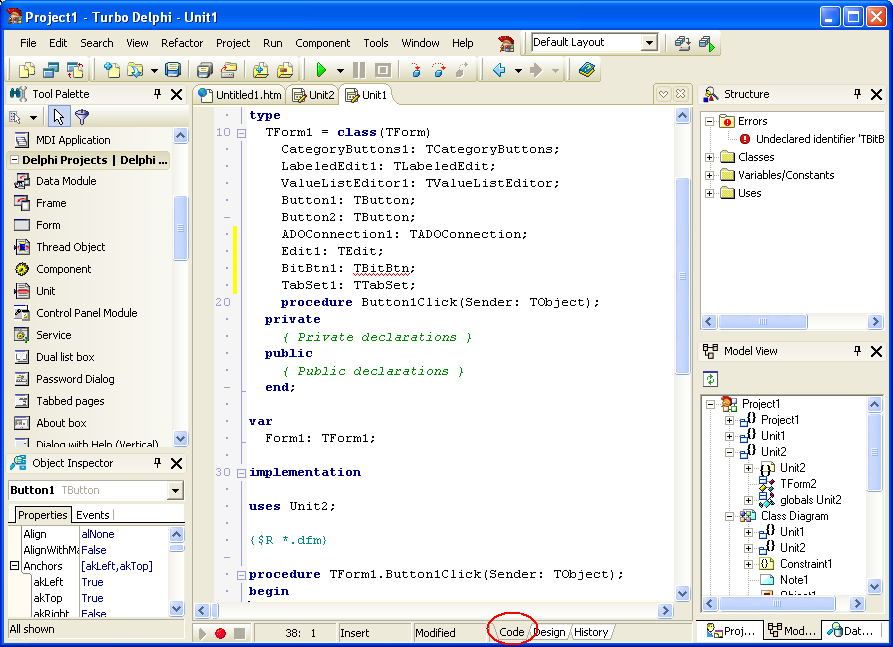Switch to History view tab
This screenshot has width=893, height=647.
coord(591,632)
